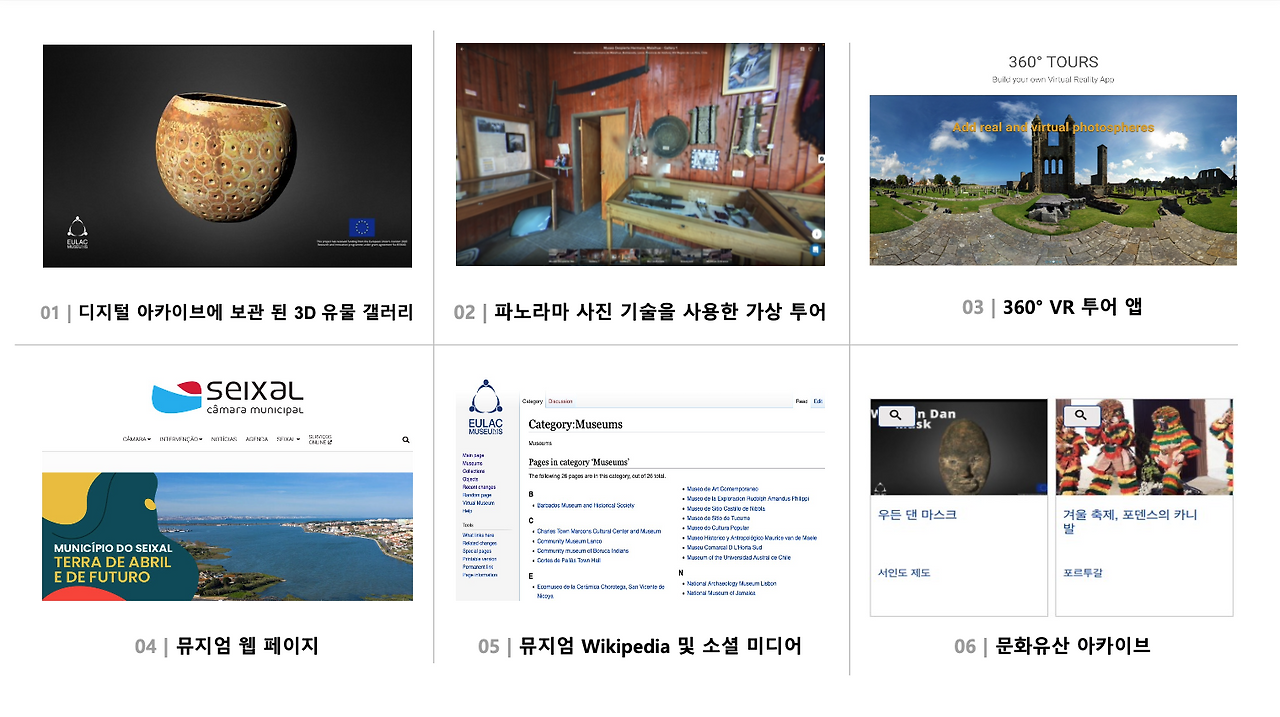The height and width of the screenshot is (717, 1280).
Task: Open Main page in the wiki sidebar
Action: [473, 455]
